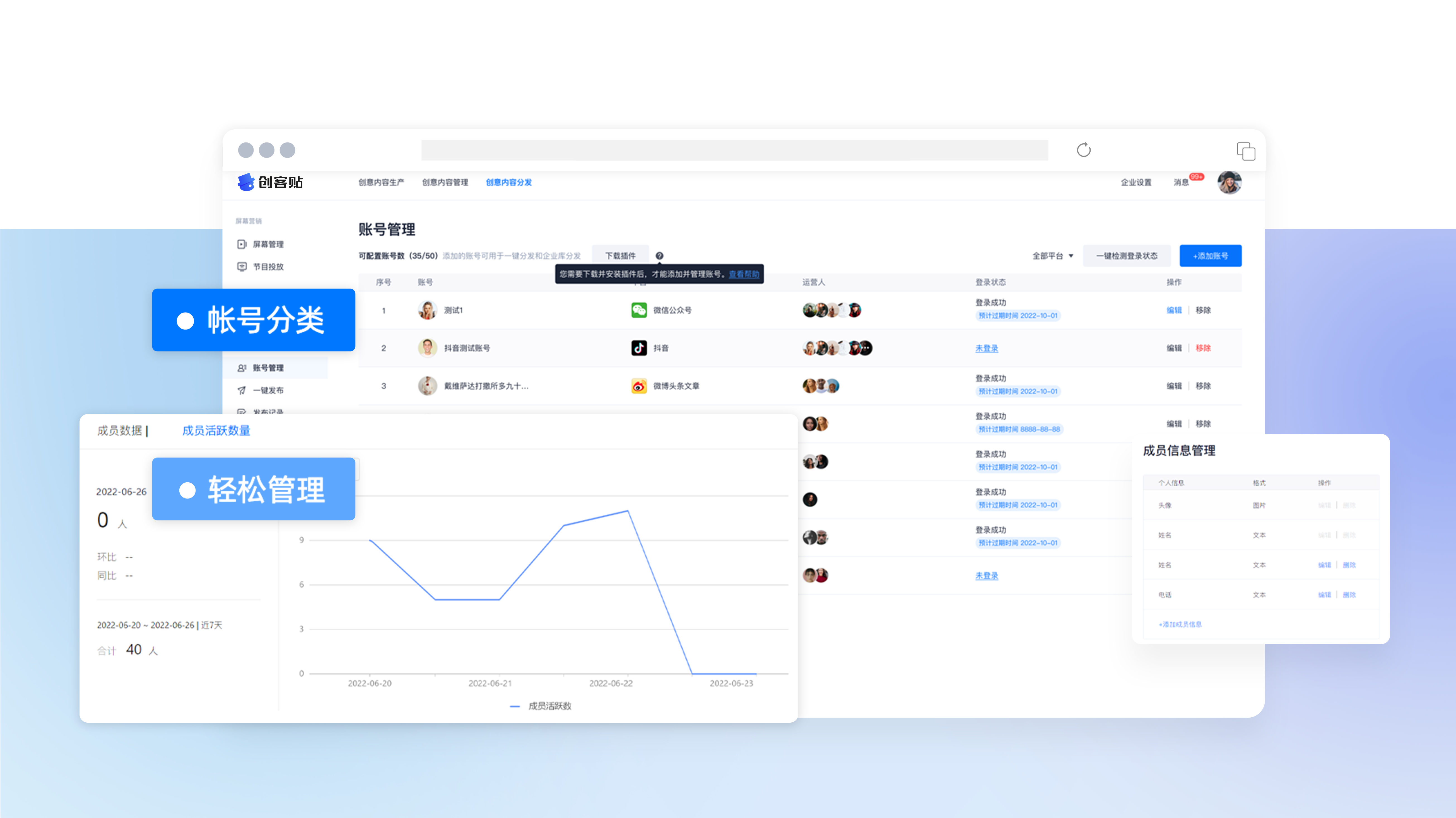Viewport: 1456px width, 818px height.
Task: Click the browser address bar
Action: (x=734, y=150)
